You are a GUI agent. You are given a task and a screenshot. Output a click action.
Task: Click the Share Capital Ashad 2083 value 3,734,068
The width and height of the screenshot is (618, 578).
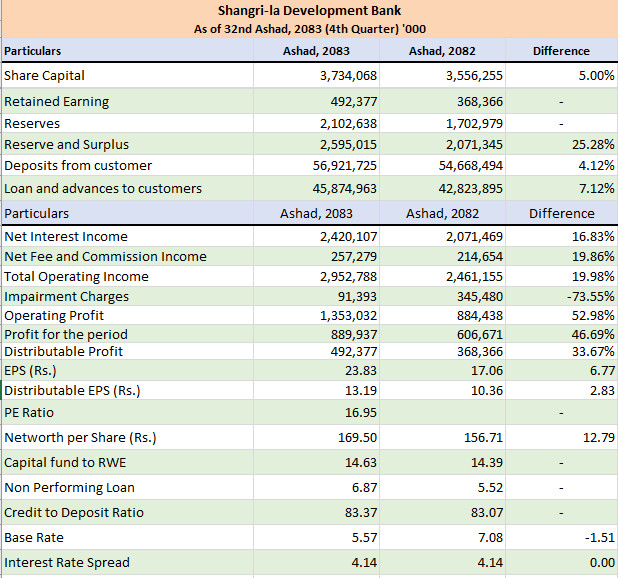[x=348, y=76]
